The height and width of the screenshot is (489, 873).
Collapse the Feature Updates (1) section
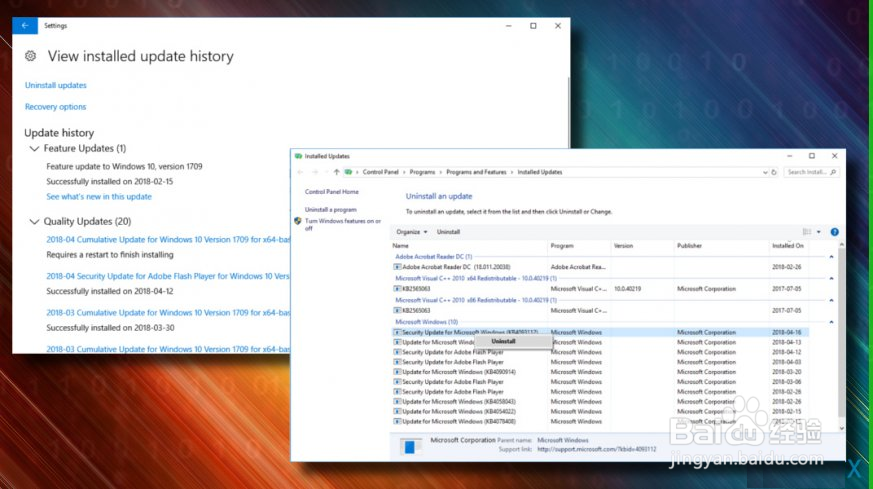point(34,149)
